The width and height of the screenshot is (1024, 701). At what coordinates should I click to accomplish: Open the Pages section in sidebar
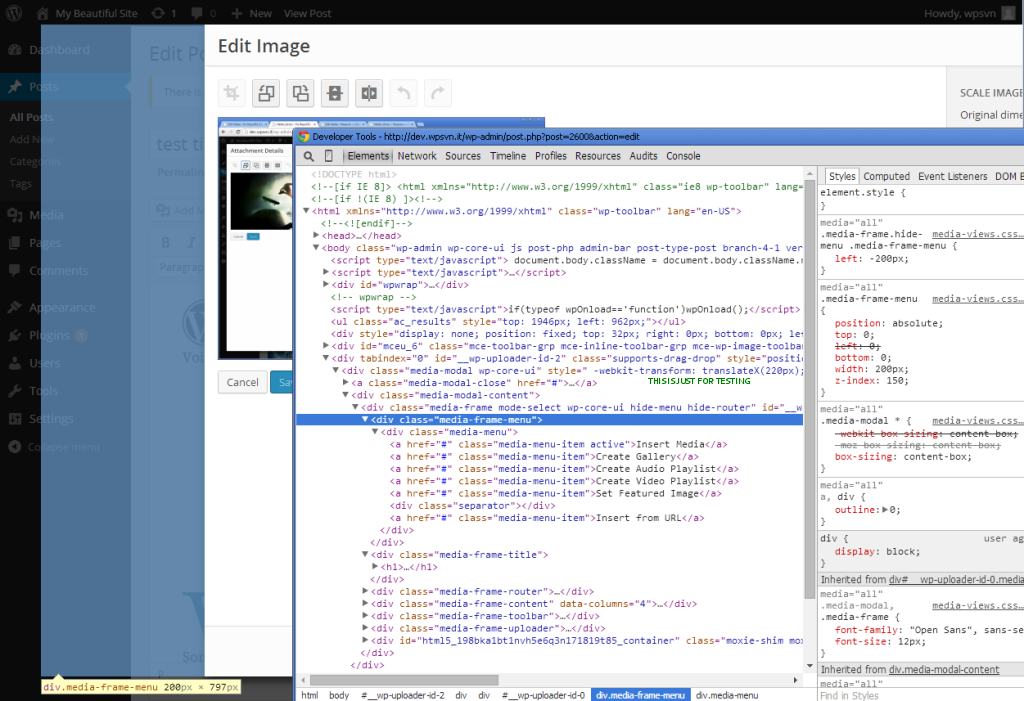pyautogui.click(x=44, y=243)
